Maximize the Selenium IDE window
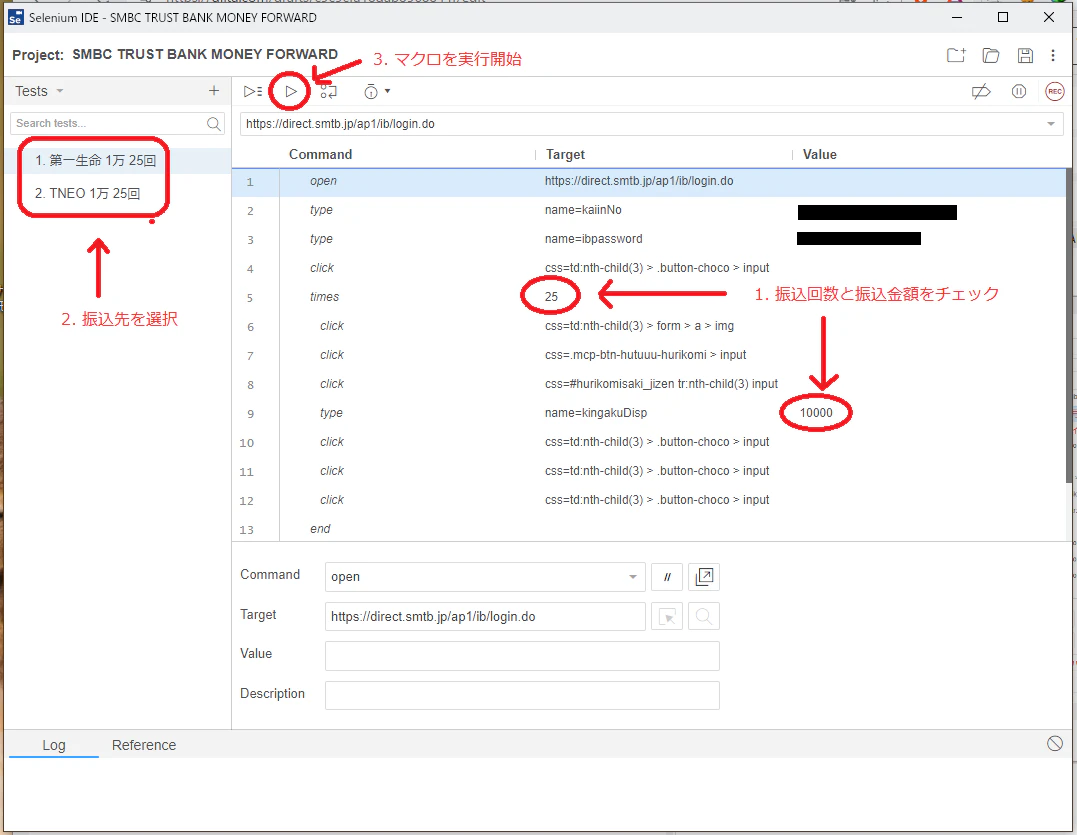 pyautogui.click(x=1003, y=17)
